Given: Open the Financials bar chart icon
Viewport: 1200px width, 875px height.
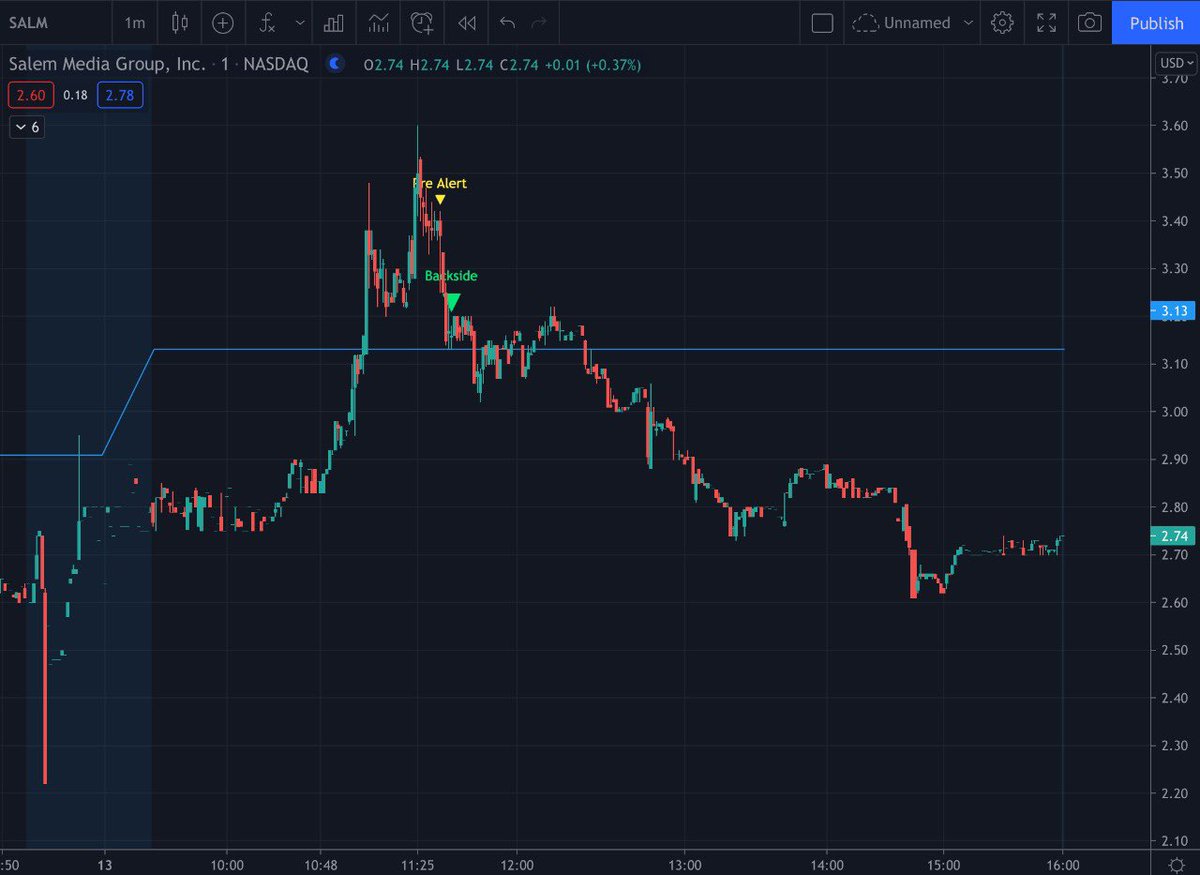Looking at the screenshot, I should click(x=335, y=22).
